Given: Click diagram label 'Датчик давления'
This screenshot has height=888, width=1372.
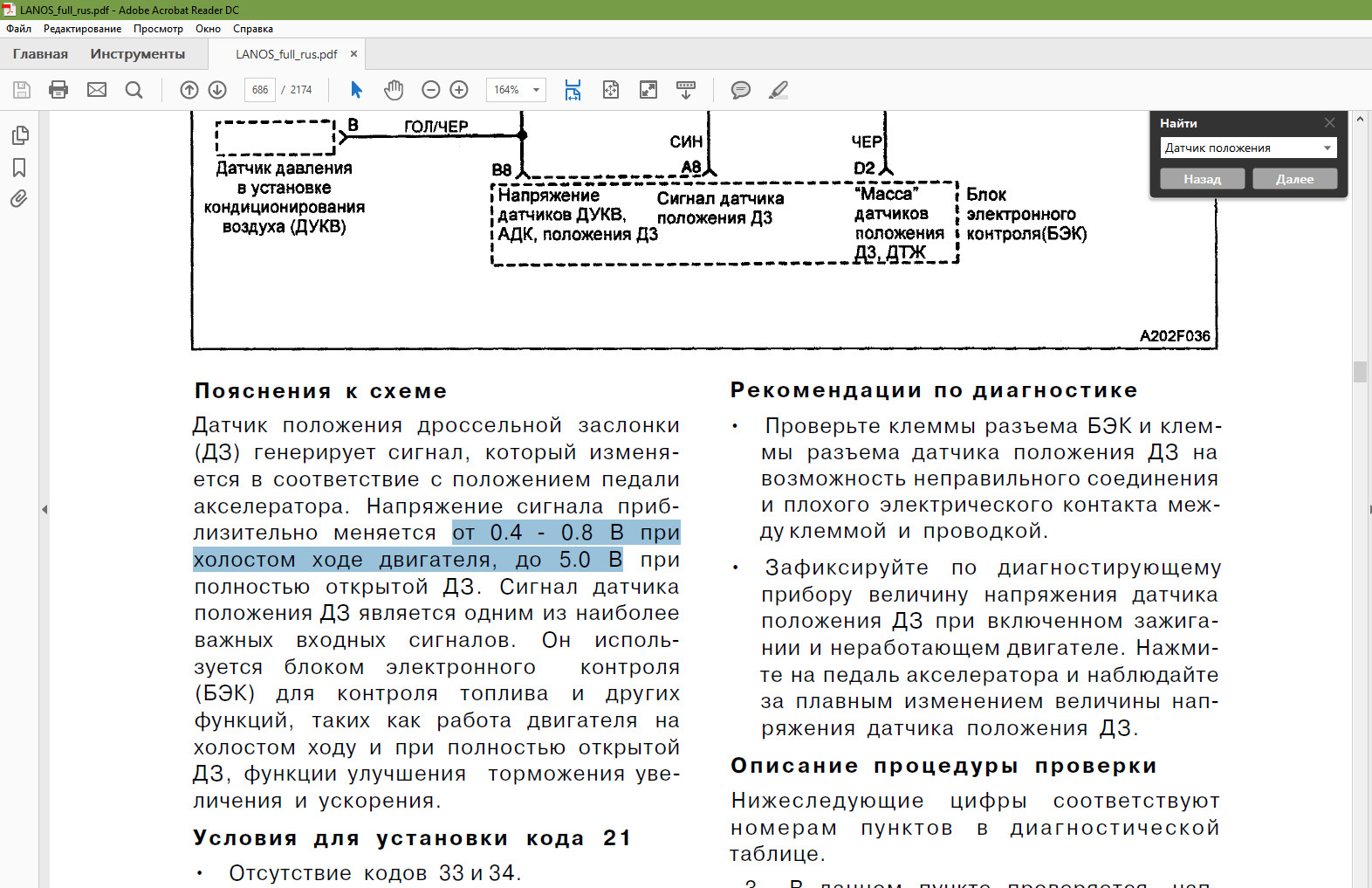Looking at the screenshot, I should tap(285, 168).
